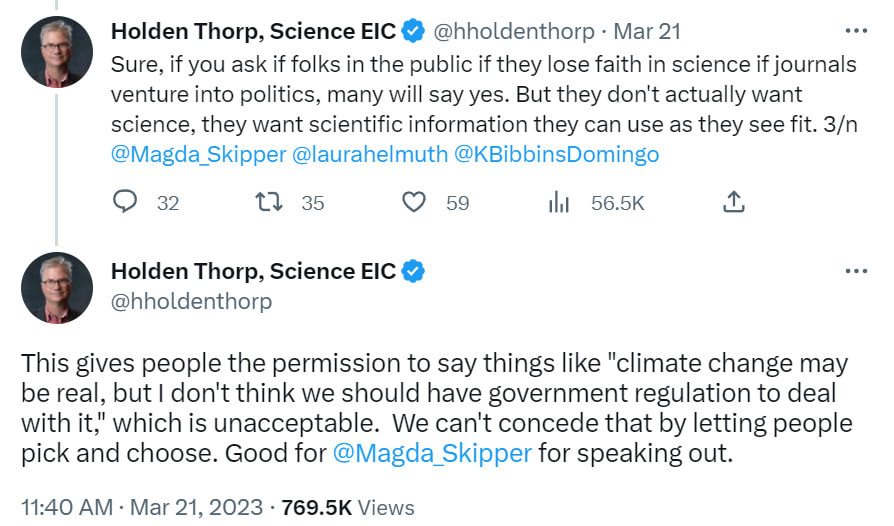Open more options menu on second tweet
This screenshot has width=894, height=526.
(856, 271)
